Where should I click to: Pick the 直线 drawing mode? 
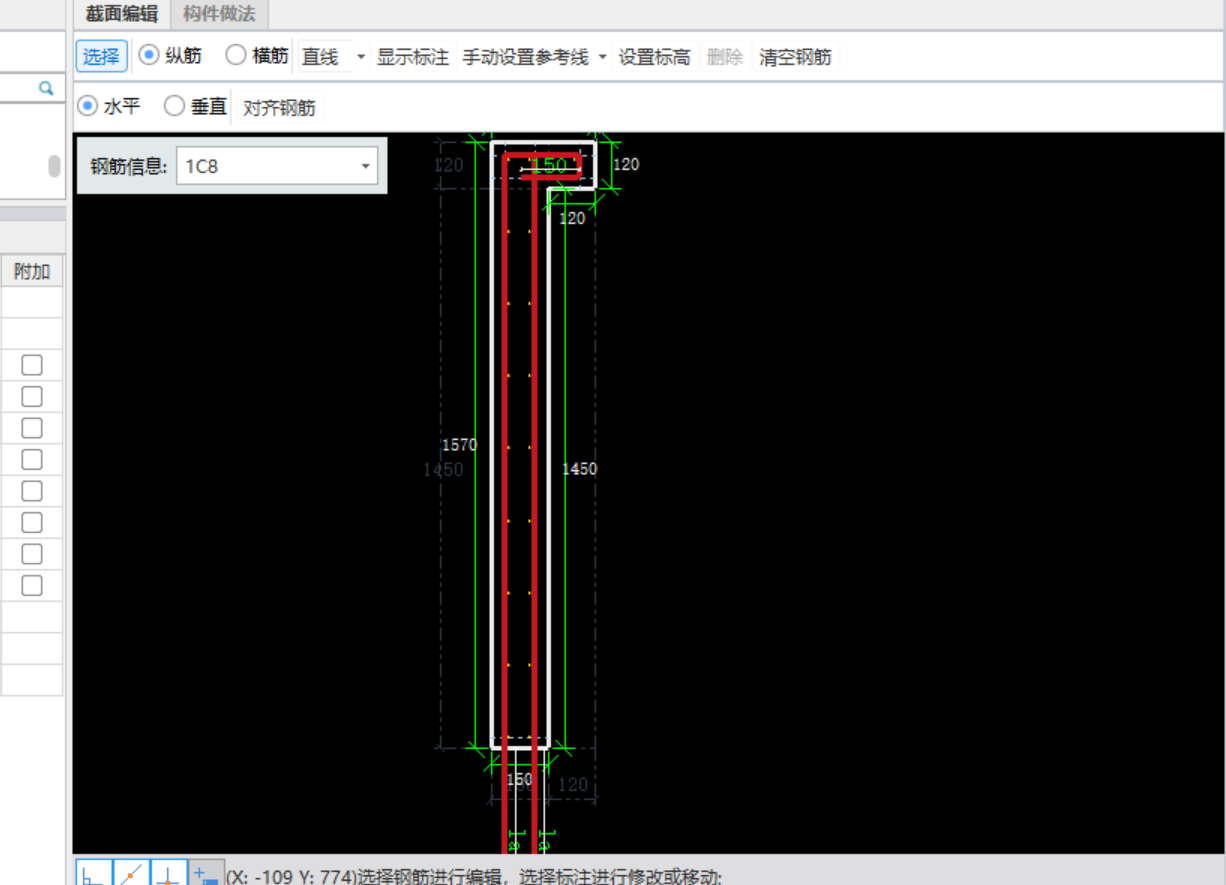click(321, 57)
